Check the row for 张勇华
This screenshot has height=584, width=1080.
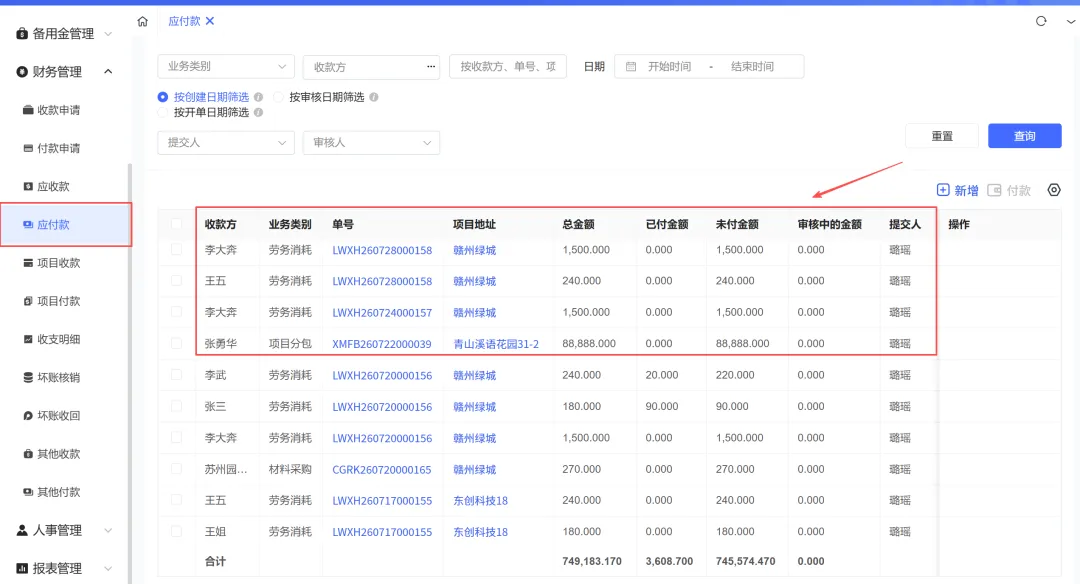tap(176, 343)
